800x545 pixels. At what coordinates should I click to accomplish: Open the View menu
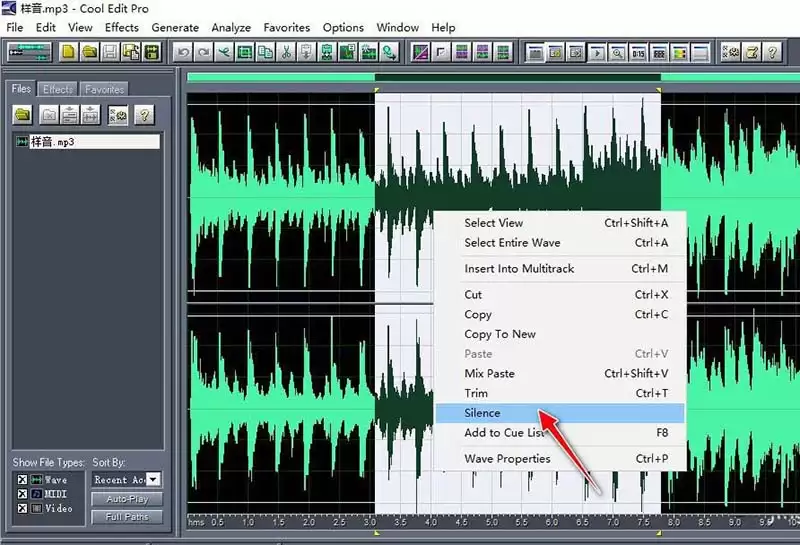[80, 28]
